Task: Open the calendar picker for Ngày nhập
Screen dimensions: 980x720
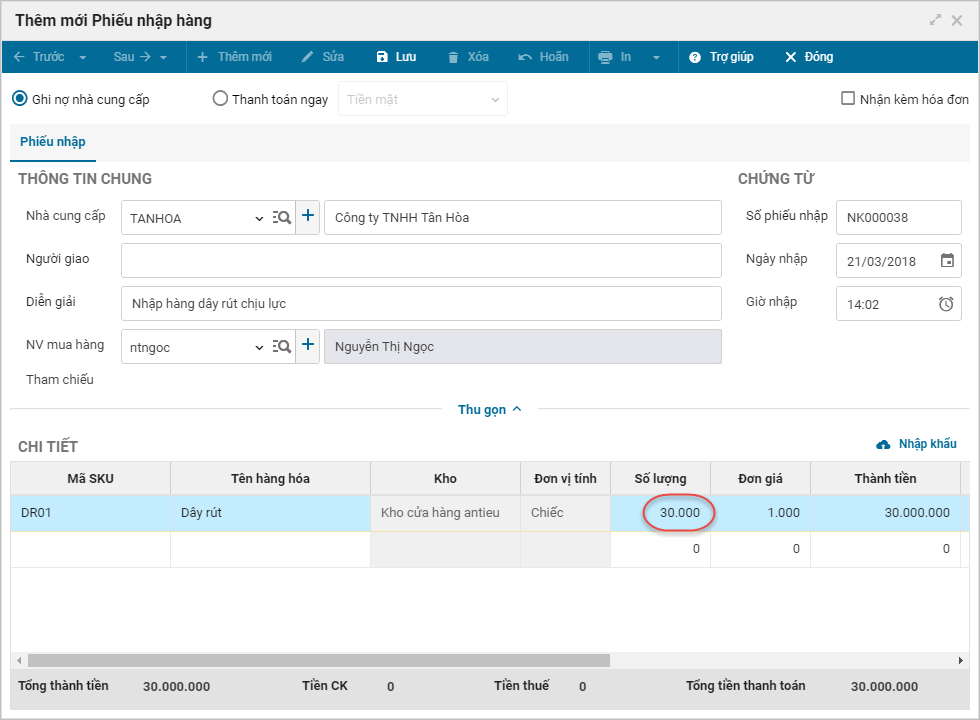Action: pyautogui.click(x=947, y=261)
